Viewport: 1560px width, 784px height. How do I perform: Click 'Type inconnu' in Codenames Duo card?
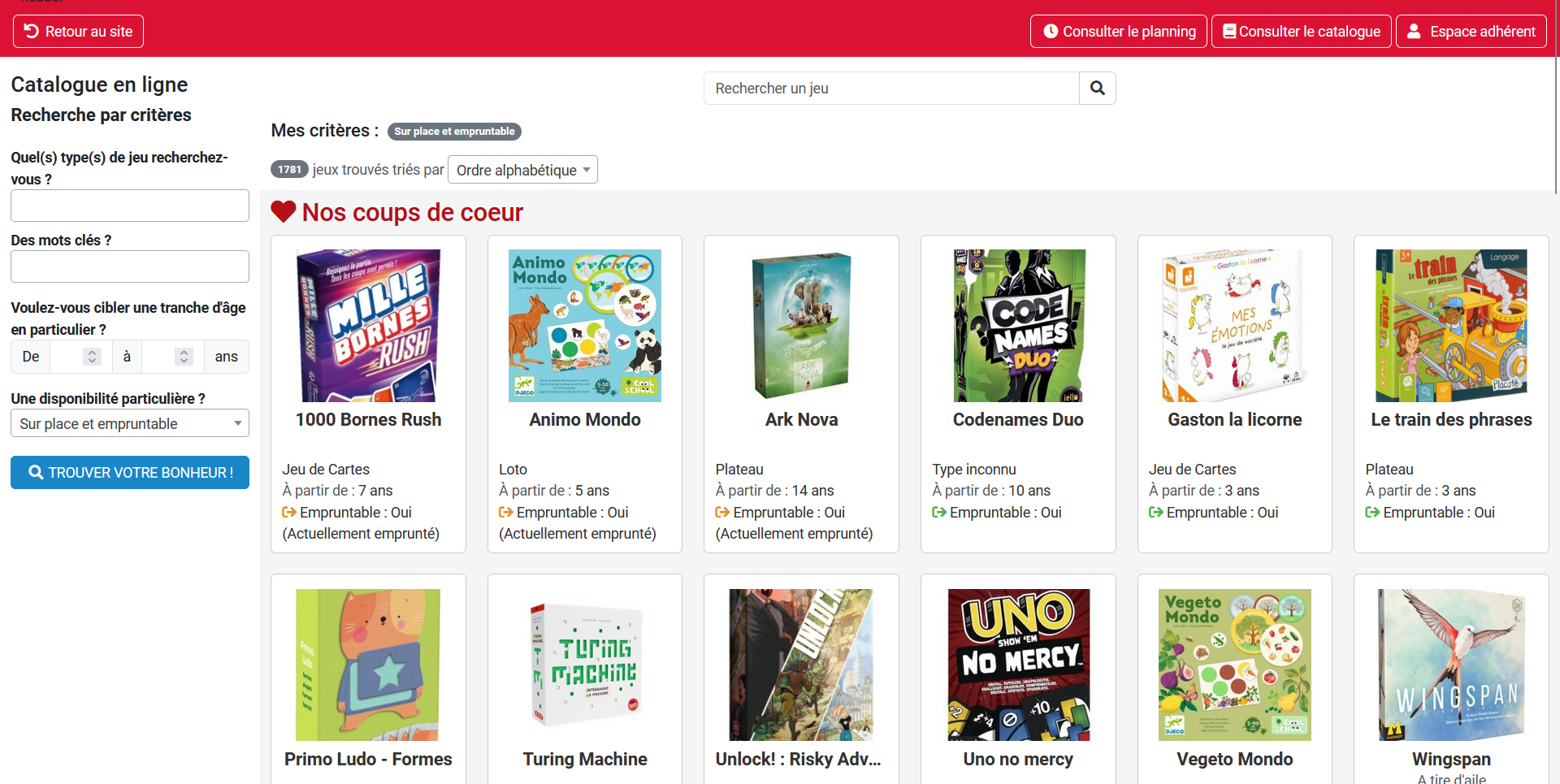[973, 469]
